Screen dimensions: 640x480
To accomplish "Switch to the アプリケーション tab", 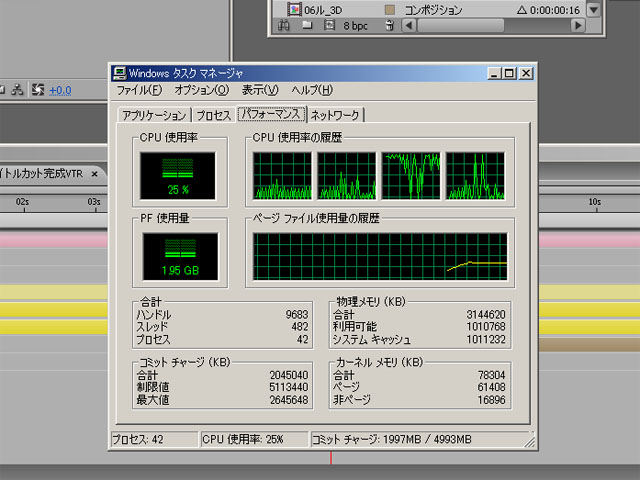I will (x=154, y=116).
